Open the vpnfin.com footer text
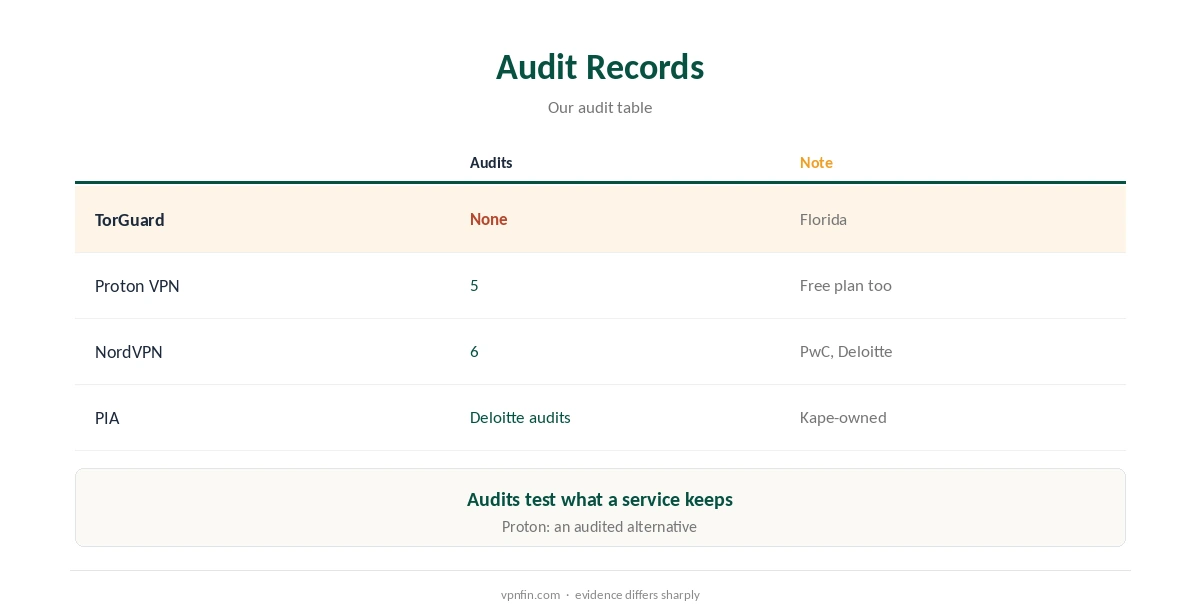Screen dimensions: 1200x614 coord(530,594)
